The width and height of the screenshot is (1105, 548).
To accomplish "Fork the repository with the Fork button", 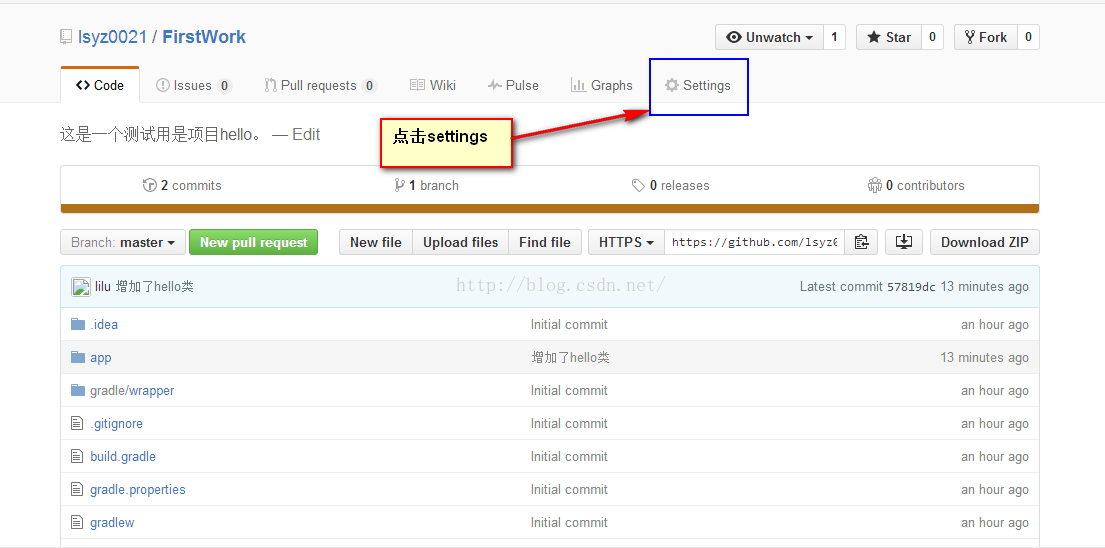I will point(985,37).
